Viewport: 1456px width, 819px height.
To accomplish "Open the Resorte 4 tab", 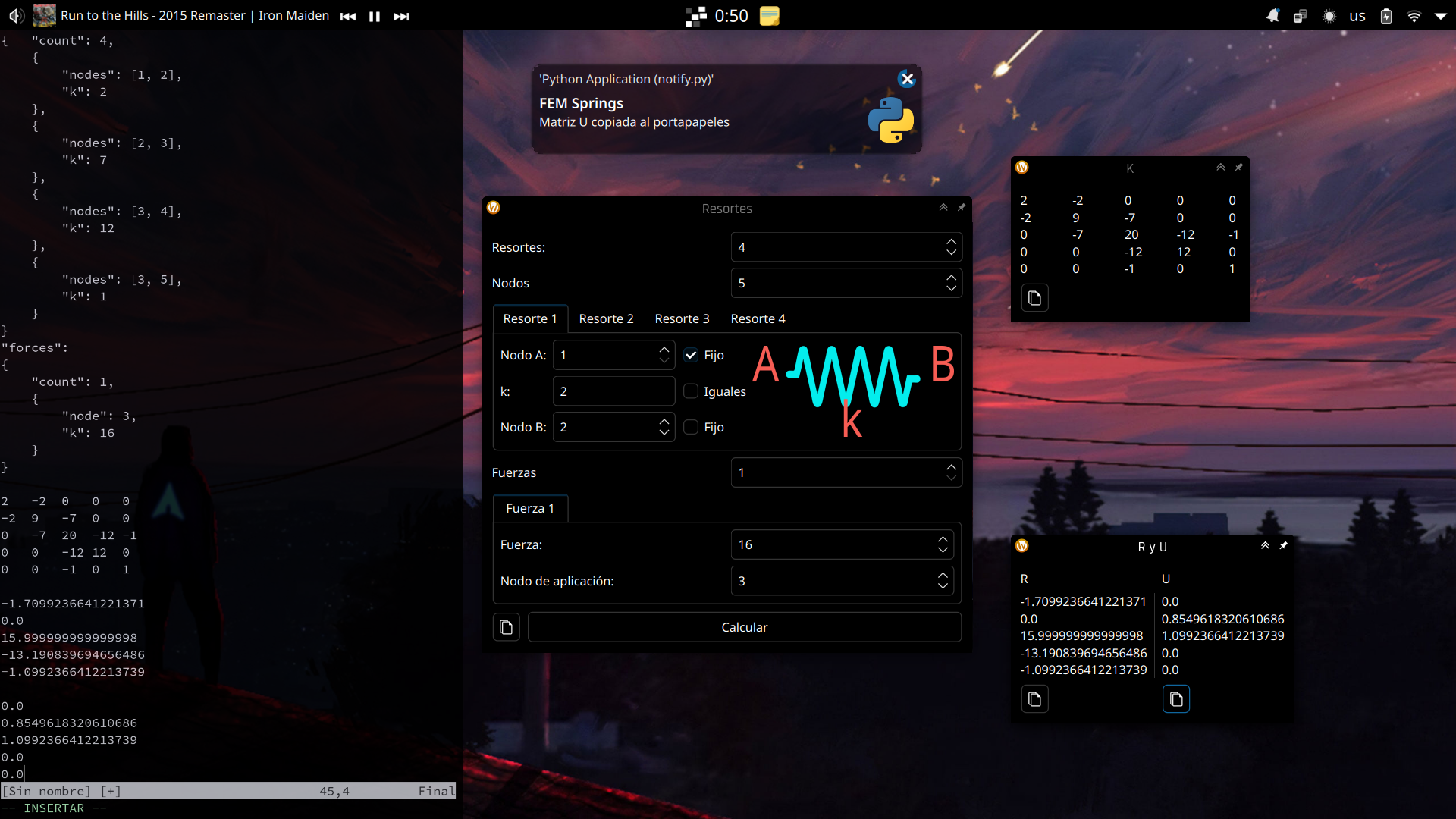I will tap(758, 318).
